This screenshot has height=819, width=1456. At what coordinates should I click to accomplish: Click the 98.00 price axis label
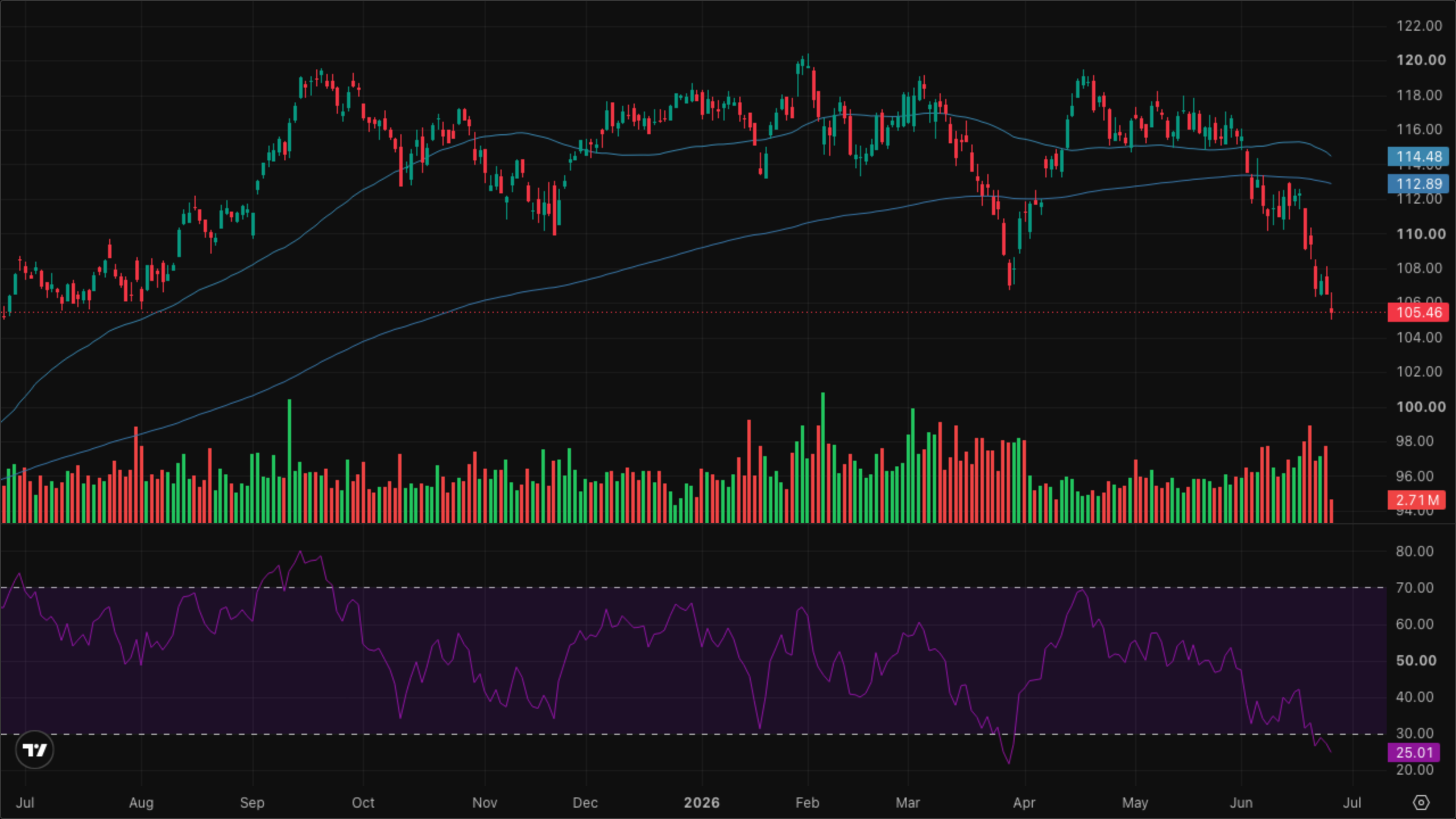(x=1414, y=441)
